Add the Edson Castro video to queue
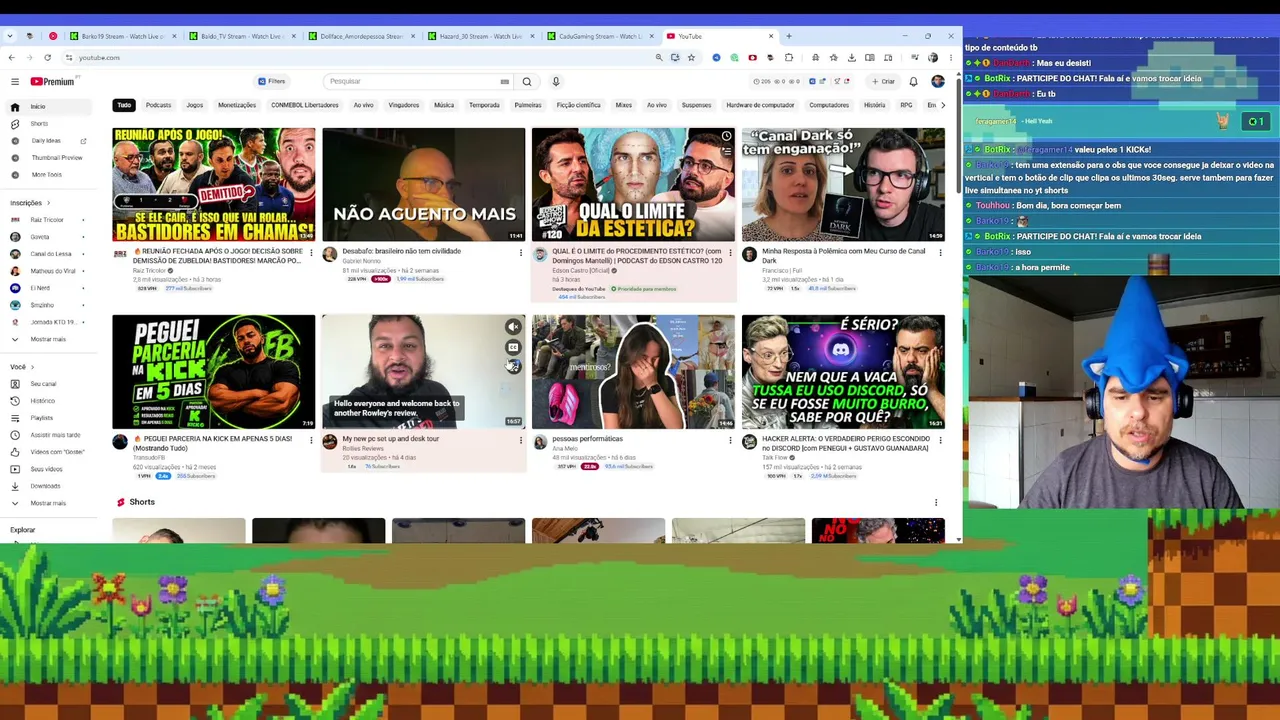 pos(726,152)
